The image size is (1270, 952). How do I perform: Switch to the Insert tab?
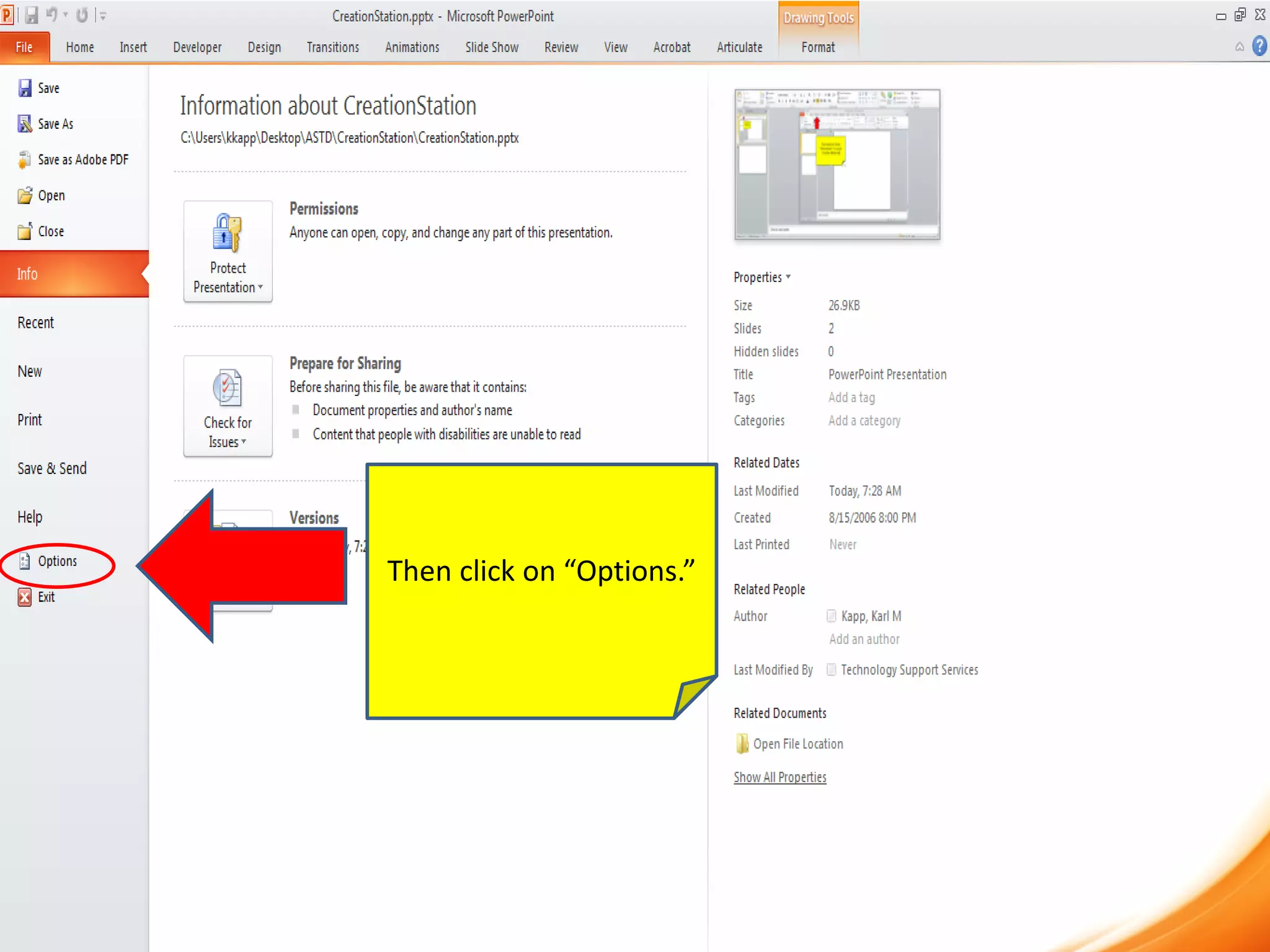coord(133,47)
